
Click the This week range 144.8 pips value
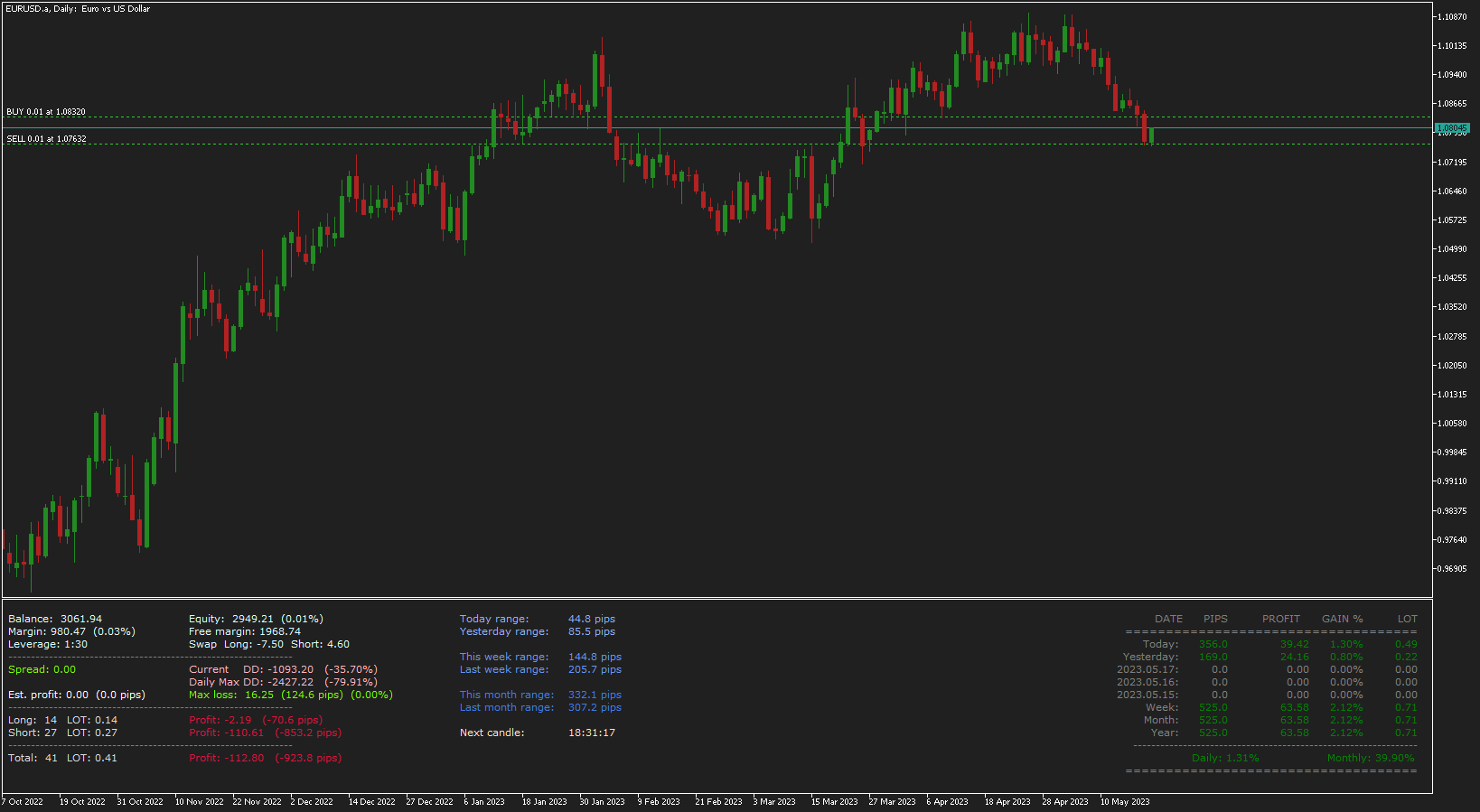[x=595, y=658]
